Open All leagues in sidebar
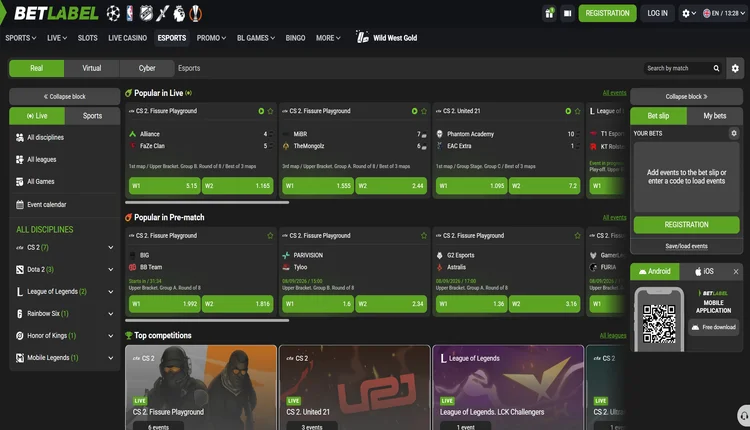This screenshot has width=750, height=430. click(x=64, y=159)
